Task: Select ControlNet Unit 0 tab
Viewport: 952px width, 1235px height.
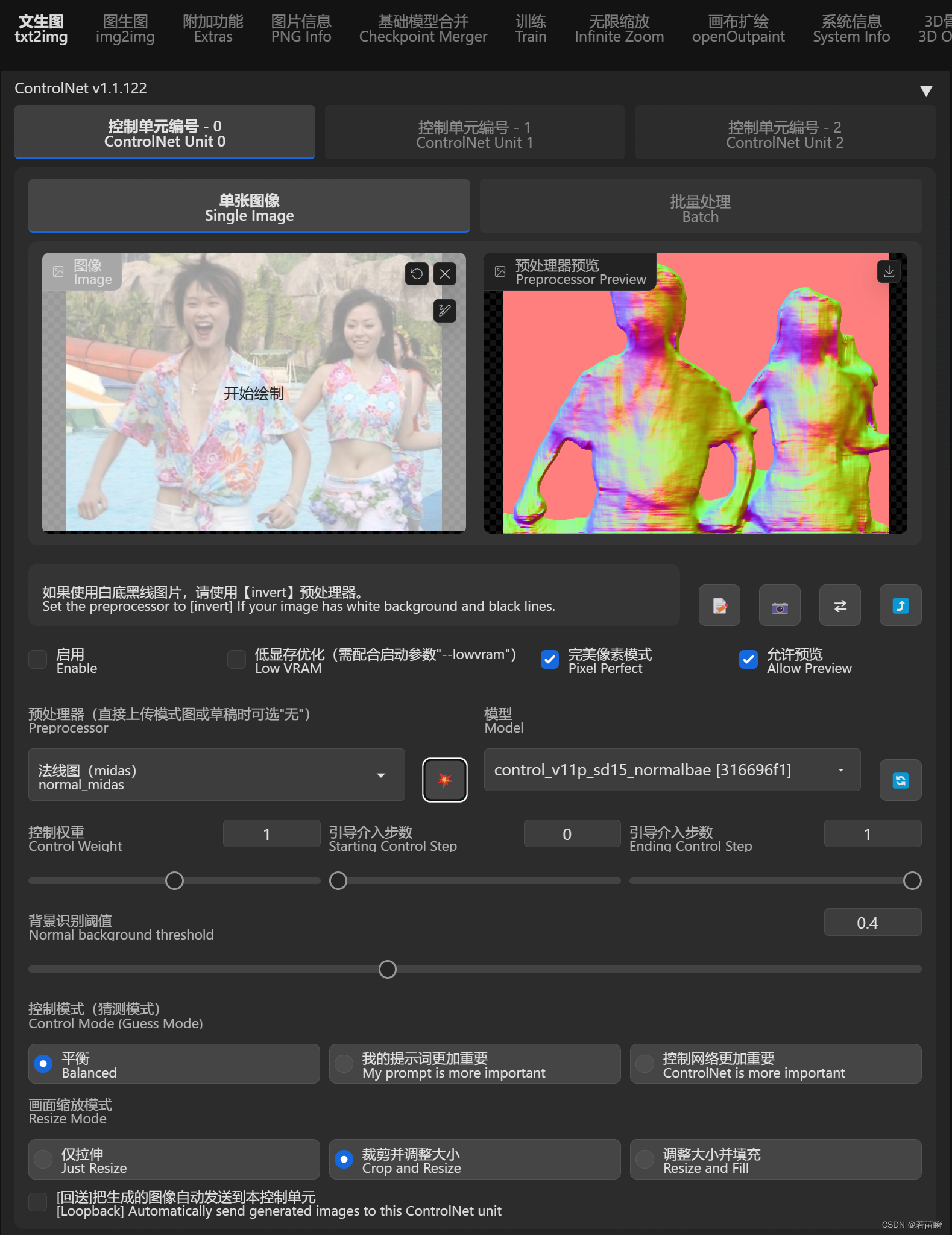Action: 165,133
